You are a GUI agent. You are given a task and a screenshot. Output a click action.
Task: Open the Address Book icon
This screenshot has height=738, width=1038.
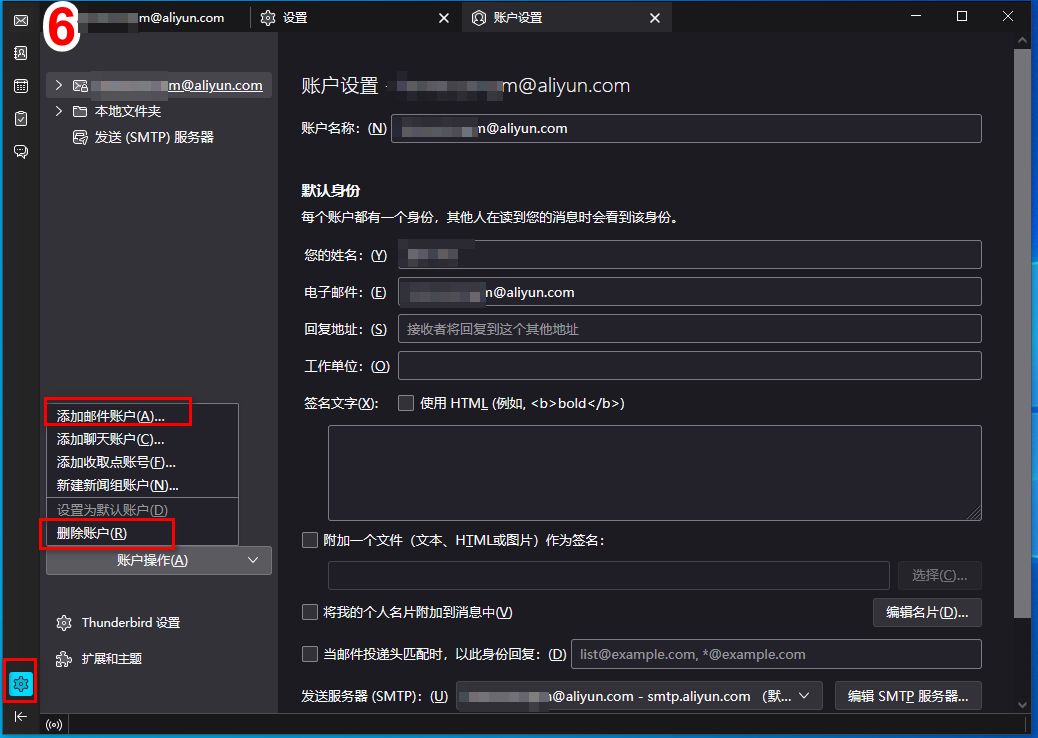click(21, 53)
